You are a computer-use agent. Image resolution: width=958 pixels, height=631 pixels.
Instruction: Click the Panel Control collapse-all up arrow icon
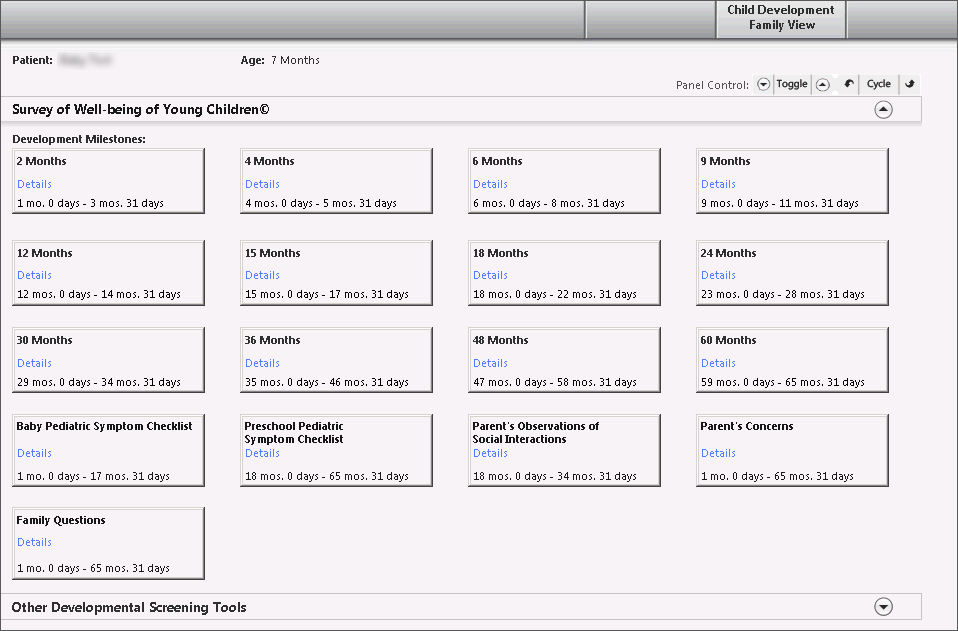tap(822, 84)
